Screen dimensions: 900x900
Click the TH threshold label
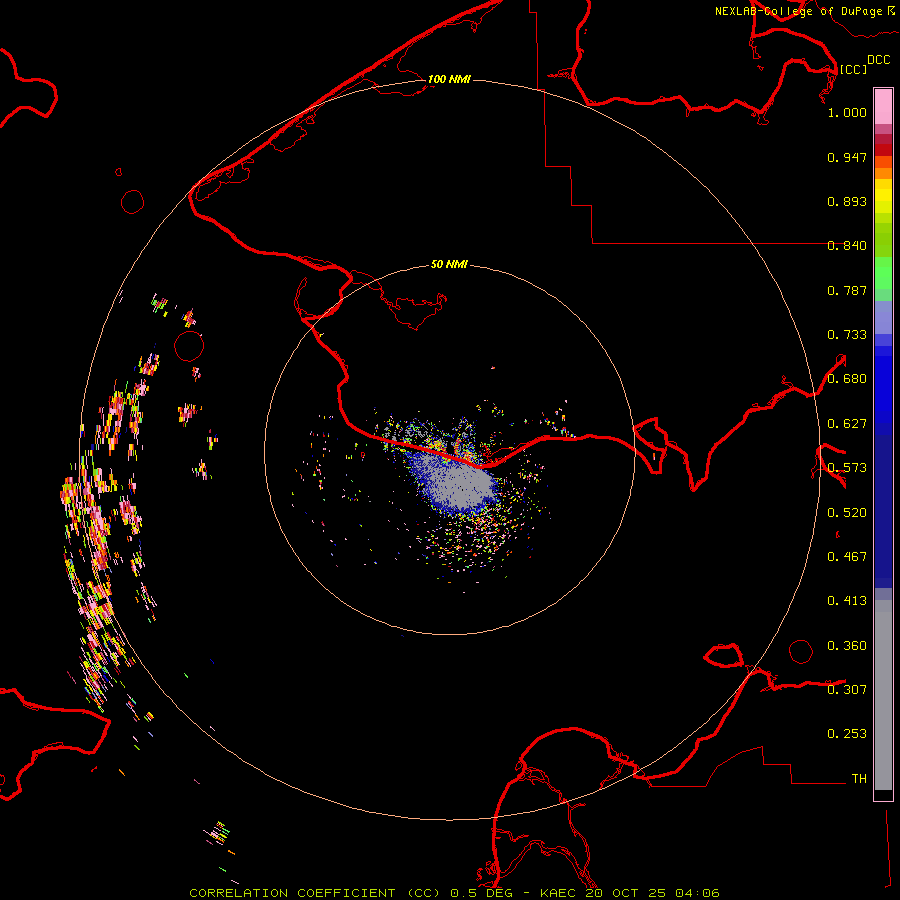[x=859, y=778]
